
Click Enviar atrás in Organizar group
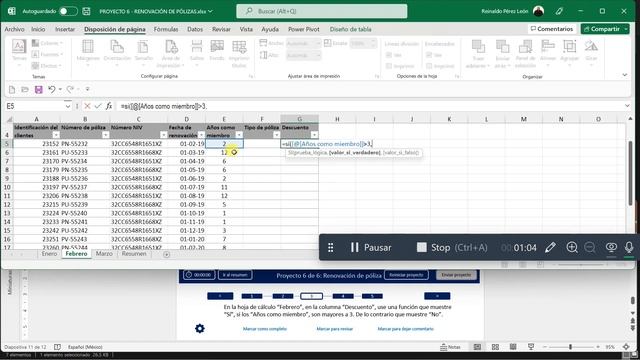(502, 53)
